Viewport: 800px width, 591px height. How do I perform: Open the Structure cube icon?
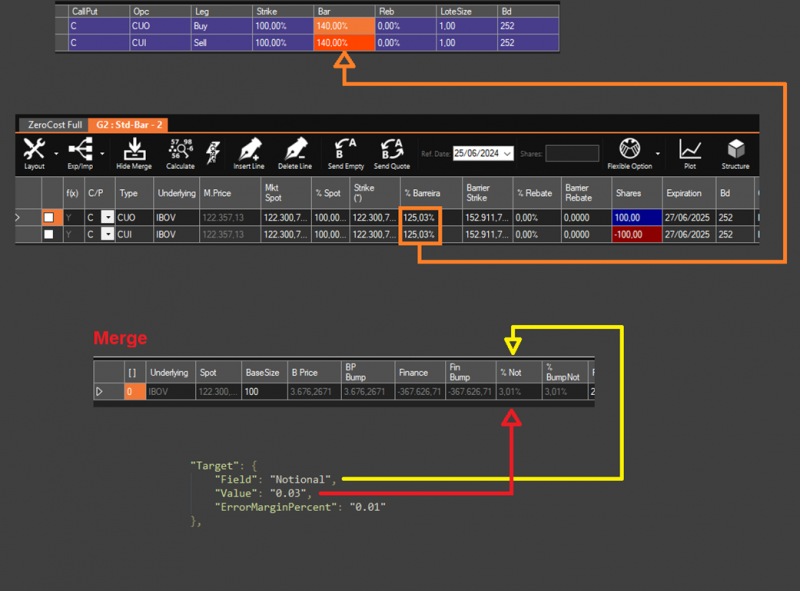(x=735, y=150)
